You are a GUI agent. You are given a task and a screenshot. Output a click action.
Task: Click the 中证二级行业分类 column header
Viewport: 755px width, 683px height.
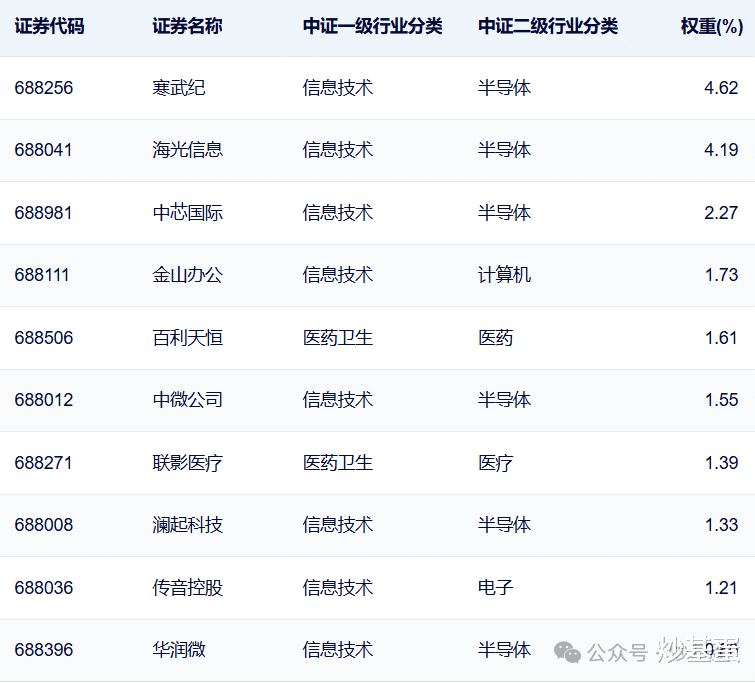(548, 26)
